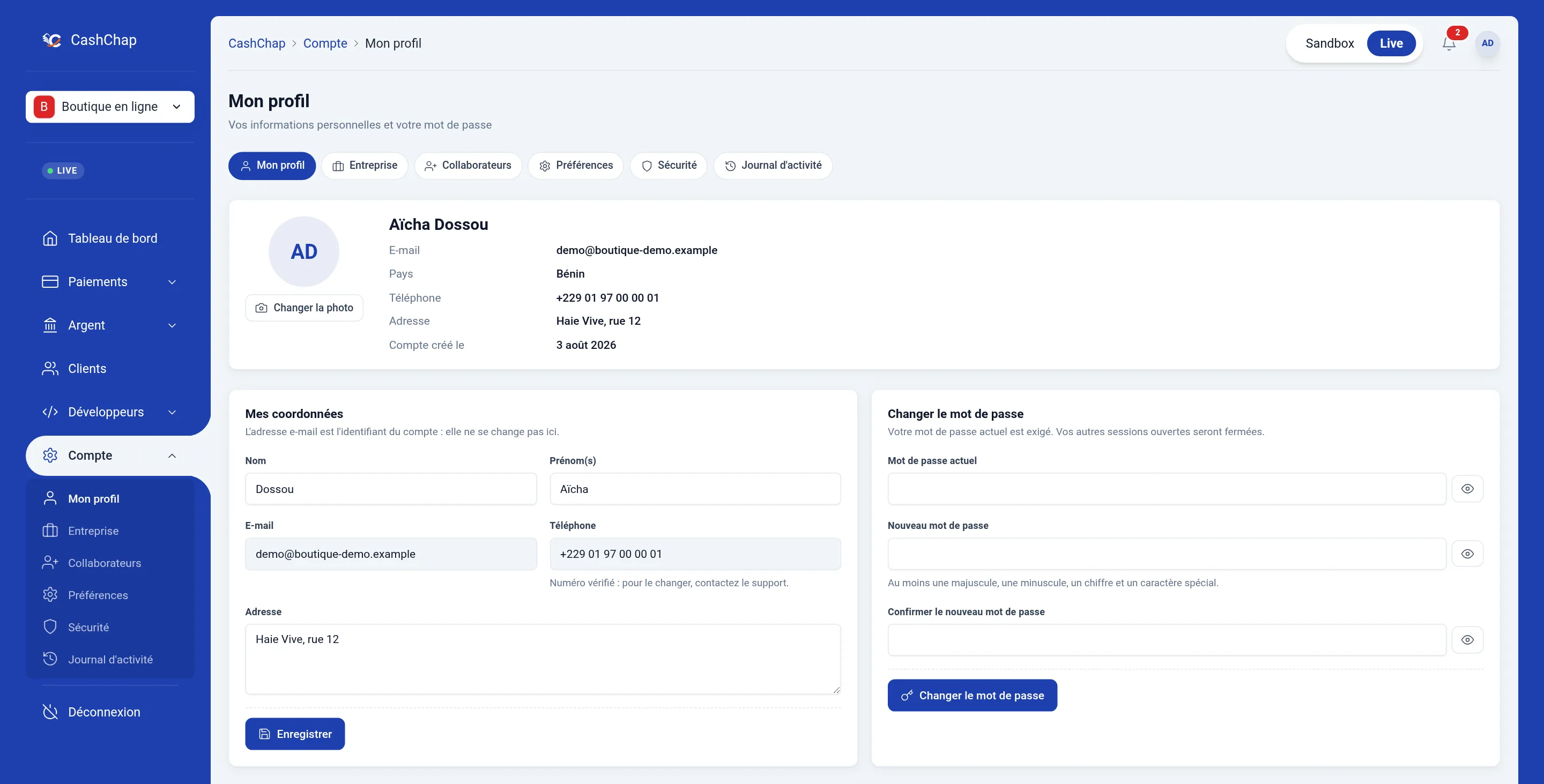Click the Déconnexion power icon
Viewport: 1544px width, 784px height.
point(50,712)
